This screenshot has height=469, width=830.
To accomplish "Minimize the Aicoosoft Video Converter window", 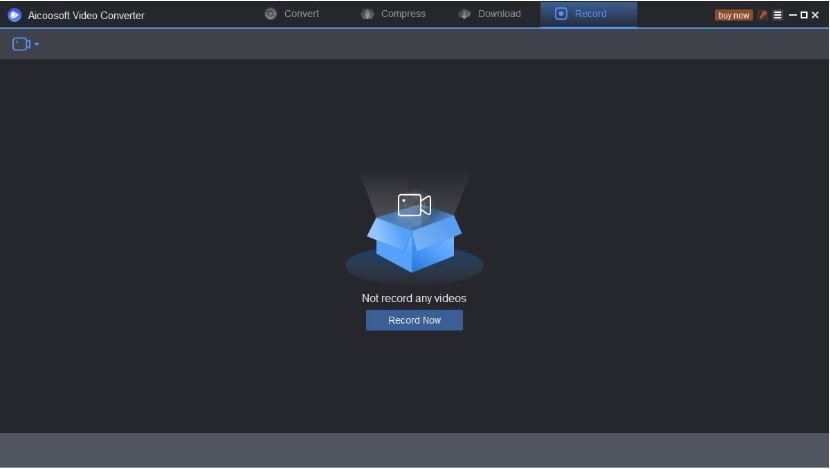I will (792, 15).
